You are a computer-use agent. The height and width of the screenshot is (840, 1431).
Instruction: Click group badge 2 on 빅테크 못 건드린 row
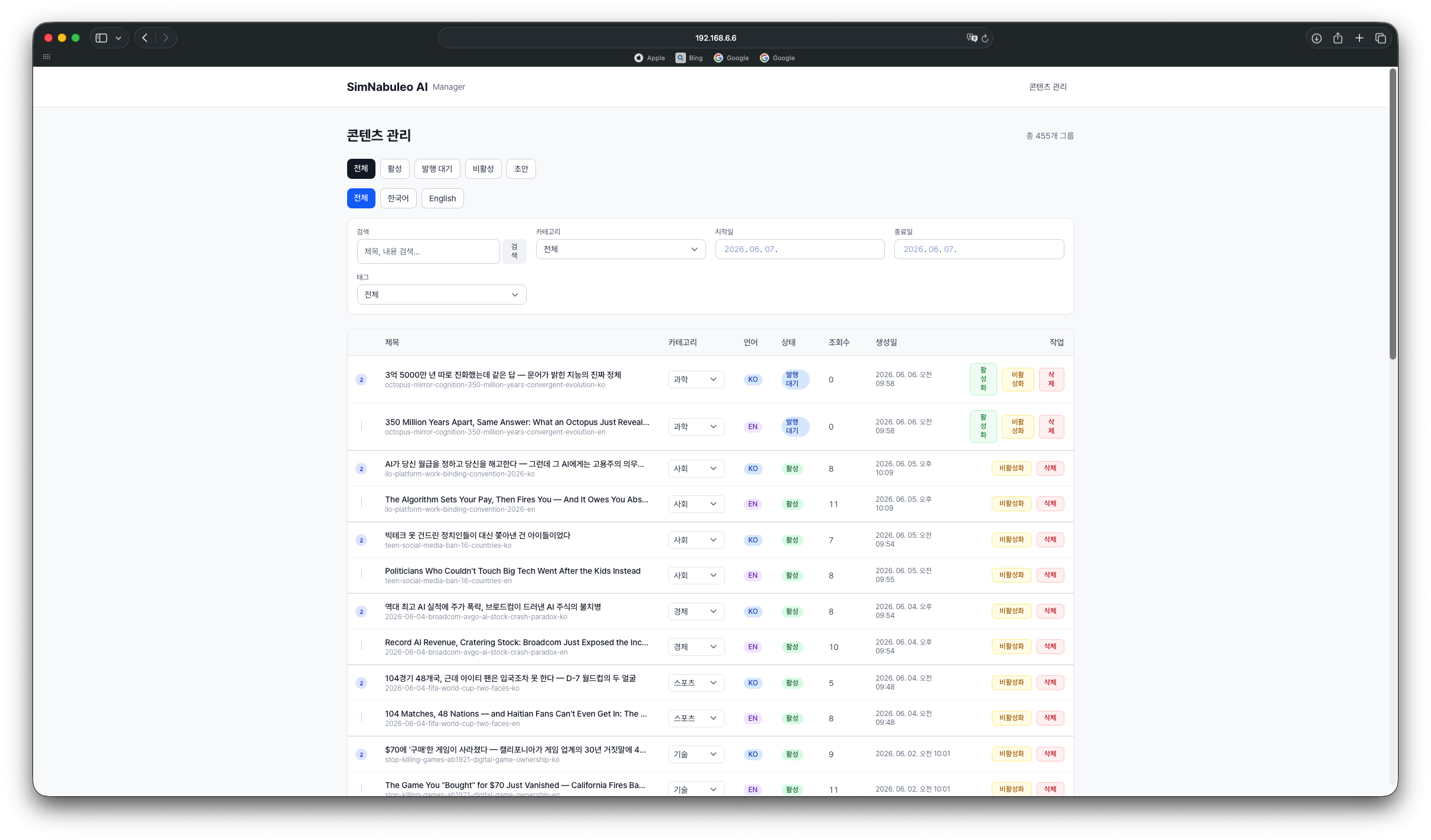361,540
